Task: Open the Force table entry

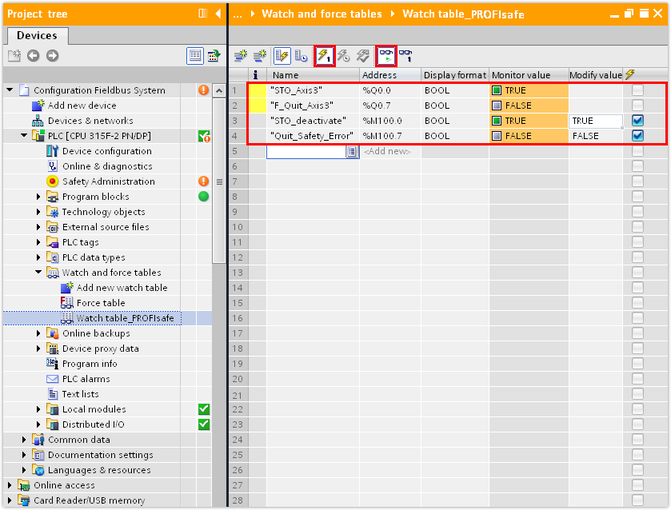Action: (100, 303)
